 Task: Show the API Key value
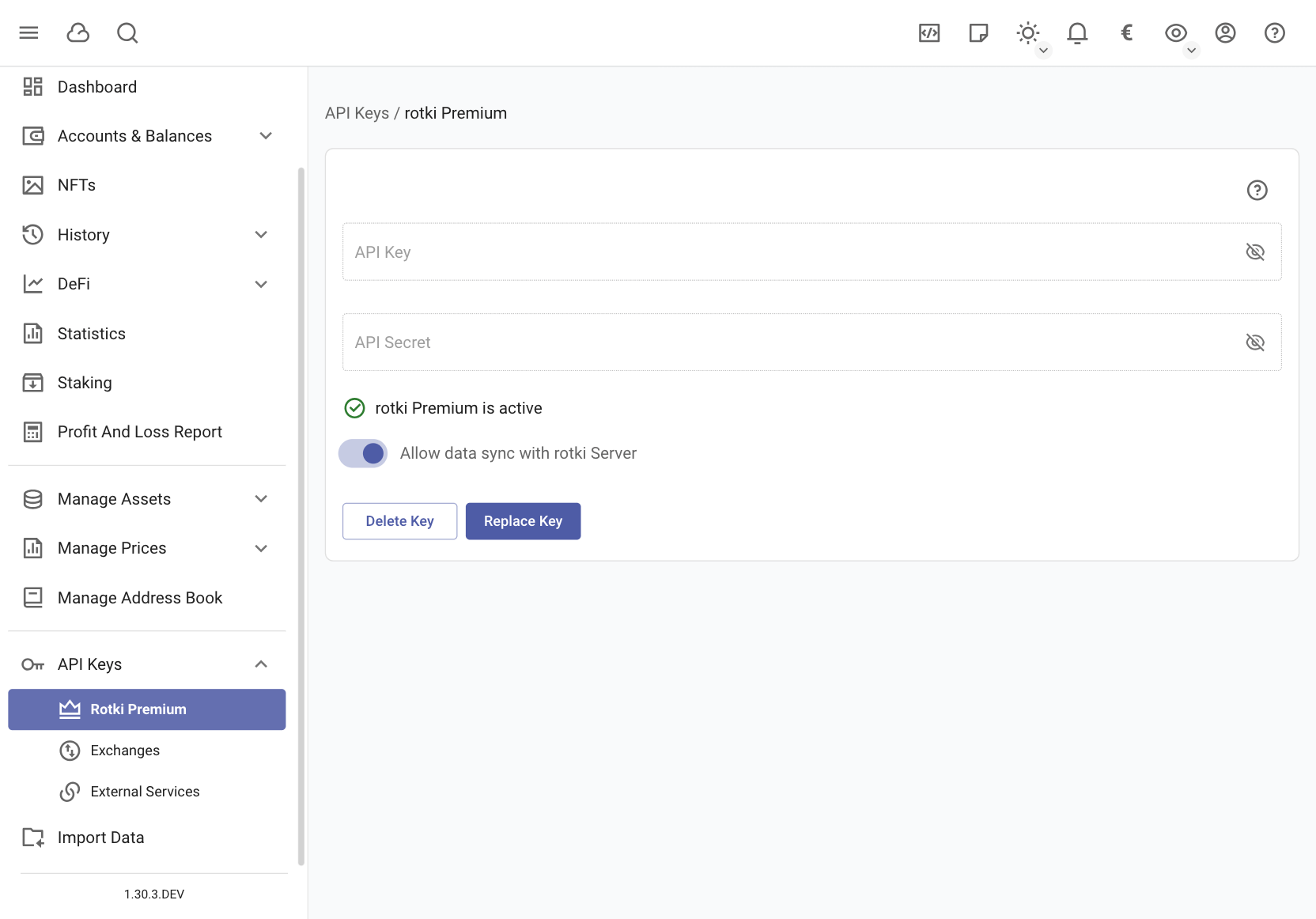click(1255, 251)
